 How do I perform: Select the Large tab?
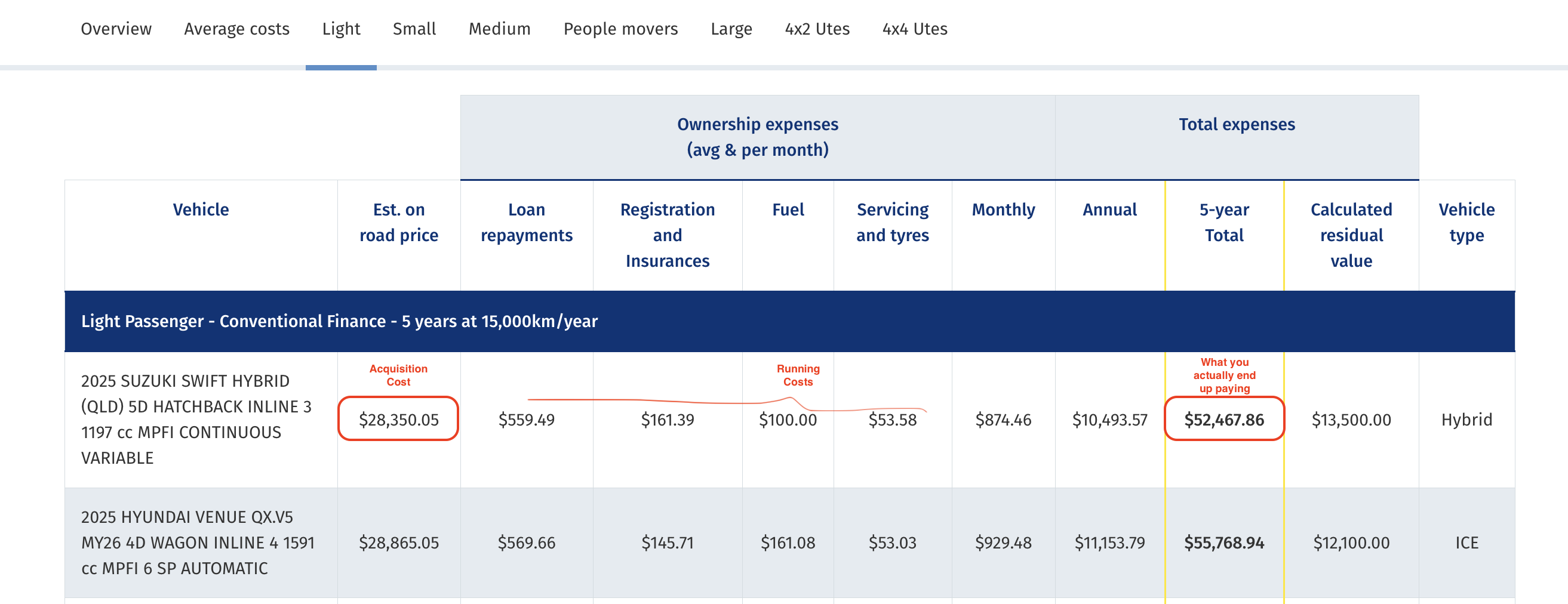[731, 29]
